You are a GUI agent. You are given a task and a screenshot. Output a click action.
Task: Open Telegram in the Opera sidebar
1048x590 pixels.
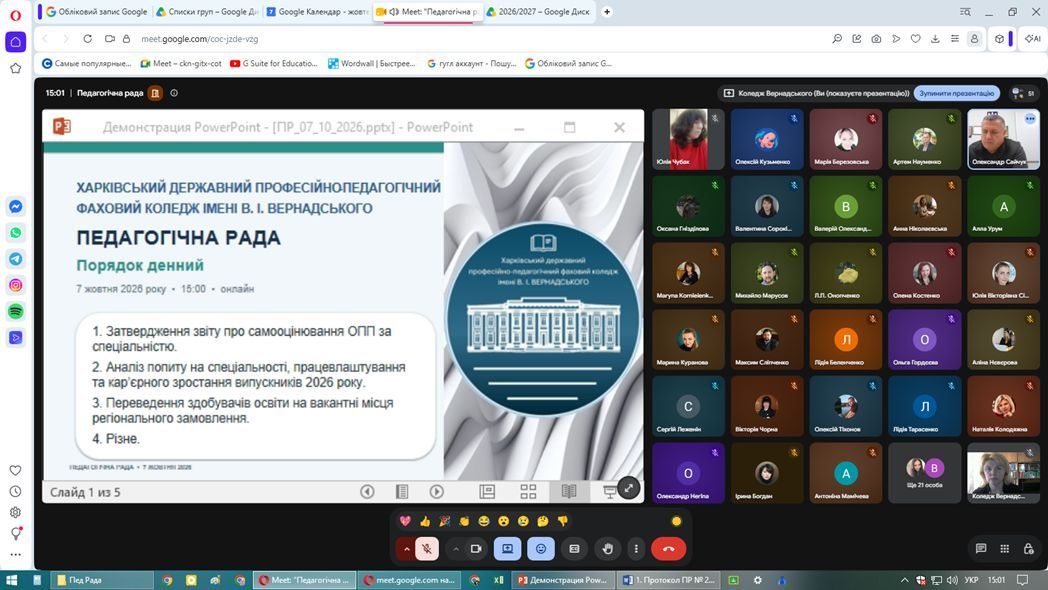click(15, 259)
